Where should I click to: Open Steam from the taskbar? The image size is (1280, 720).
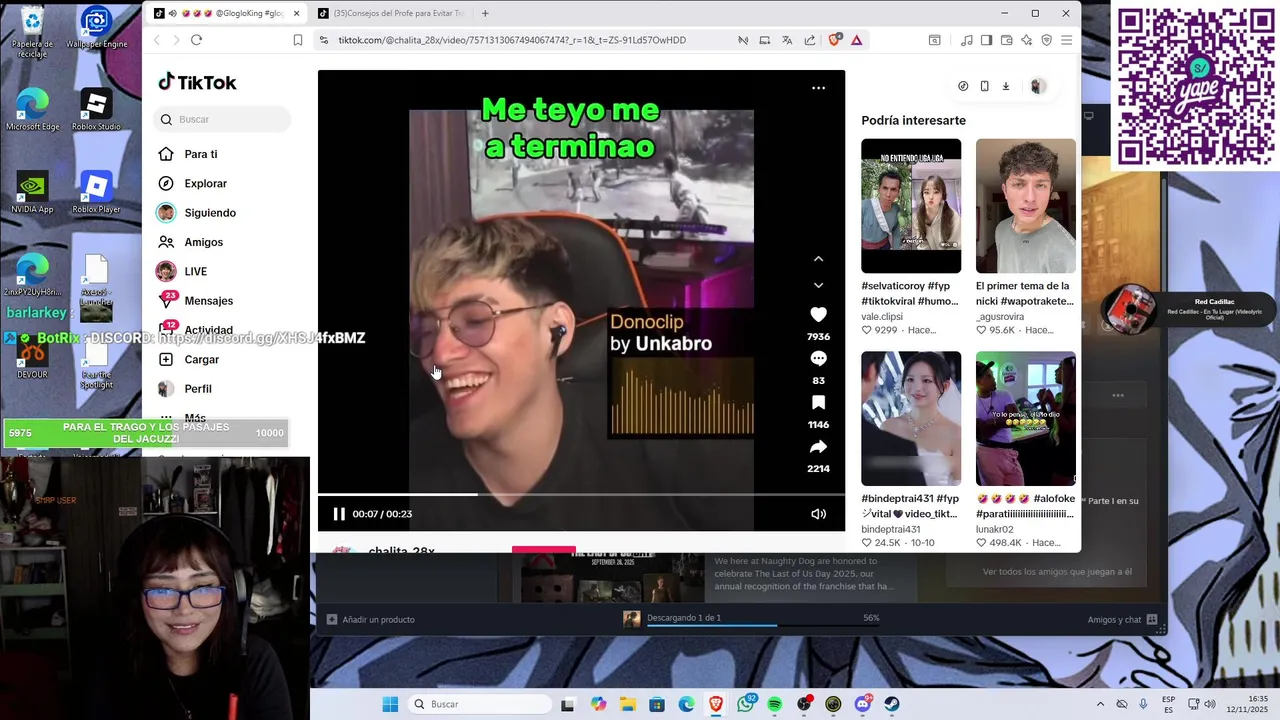coord(892,704)
